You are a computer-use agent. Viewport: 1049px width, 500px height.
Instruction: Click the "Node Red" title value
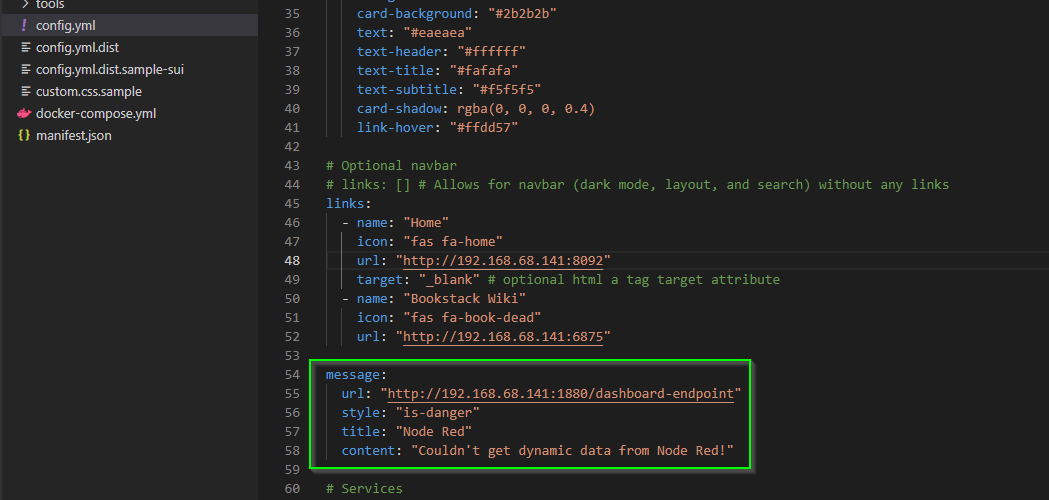[x=434, y=431]
